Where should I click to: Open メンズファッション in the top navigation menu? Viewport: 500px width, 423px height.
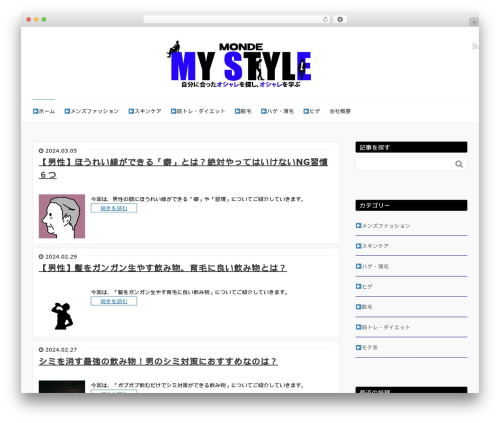pyautogui.click(x=92, y=111)
